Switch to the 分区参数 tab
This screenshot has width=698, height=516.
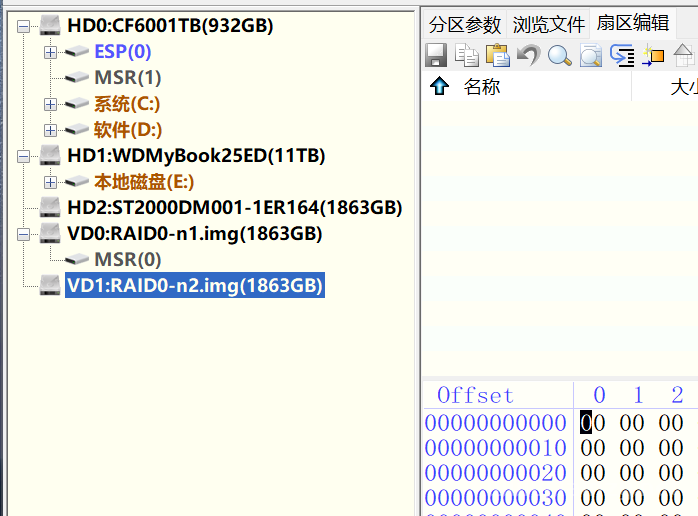[x=465, y=24]
